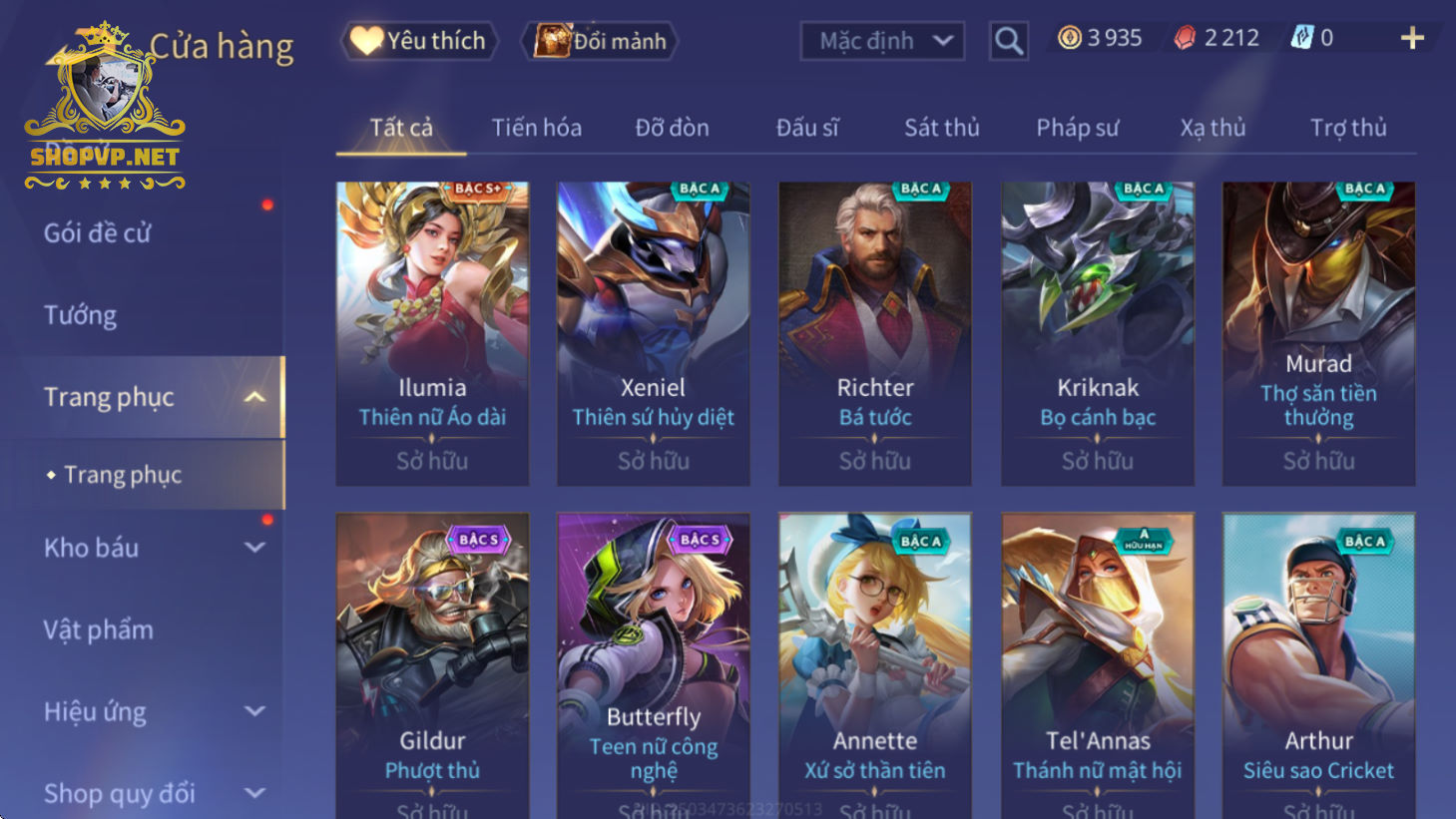Select the Murad Thợ săn tiền thưởng card

tap(1318, 333)
